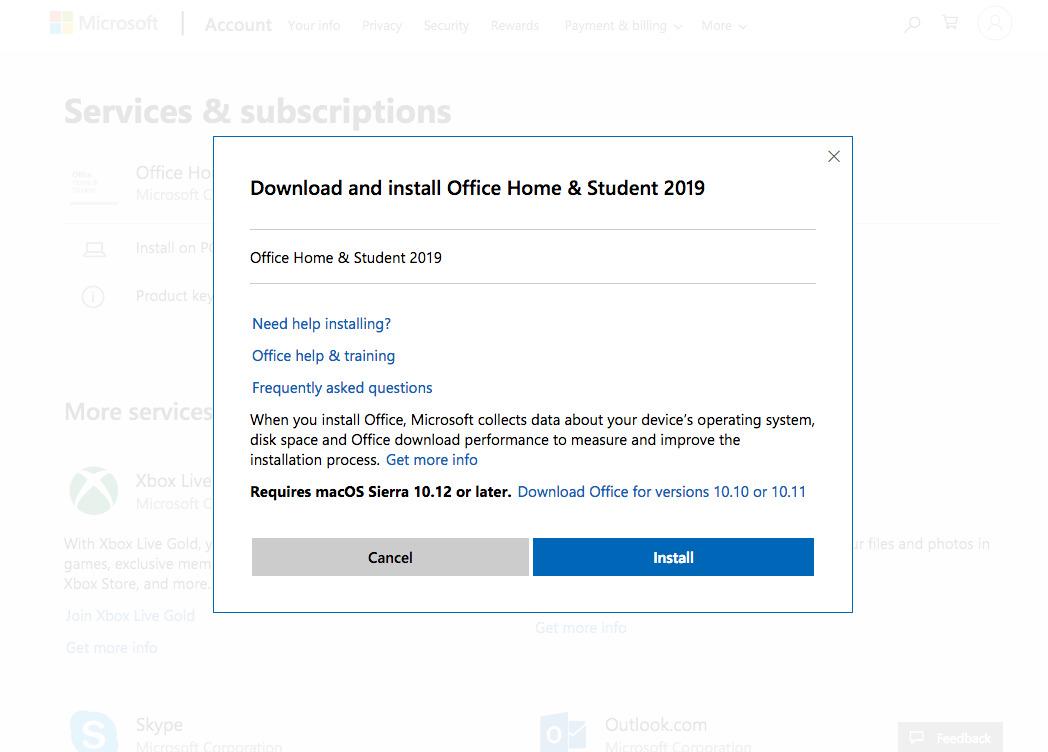The image size is (1048, 752).
Task: Click Get more info under Xbox Live
Action: (x=112, y=648)
